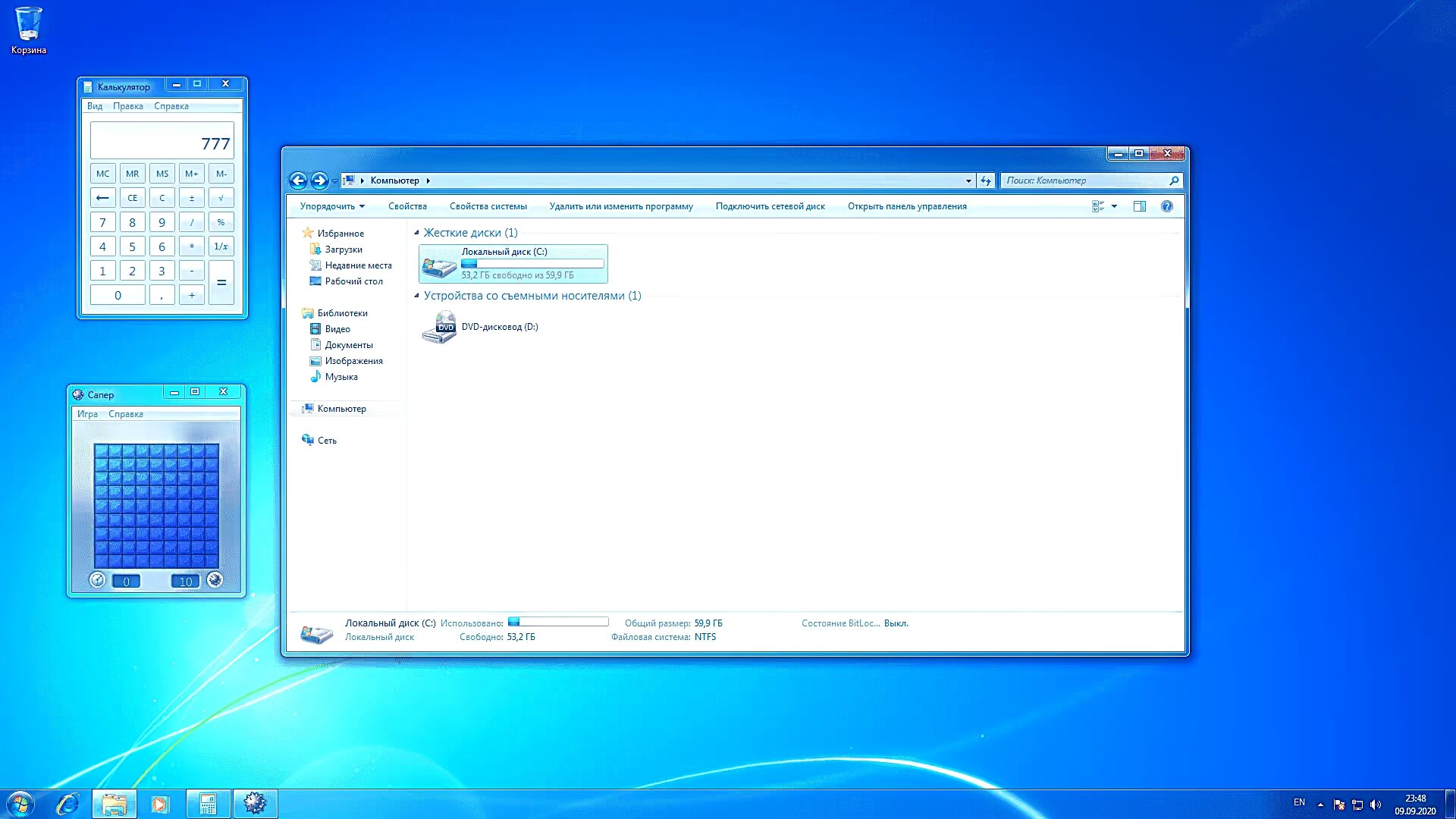Select Сеть in navigation pane
This screenshot has height=819, width=1456.
(327, 441)
